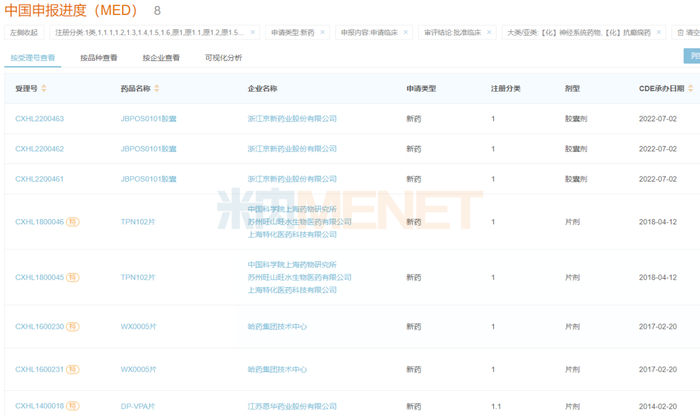Click the 申请类型 column header

[x=421, y=88]
